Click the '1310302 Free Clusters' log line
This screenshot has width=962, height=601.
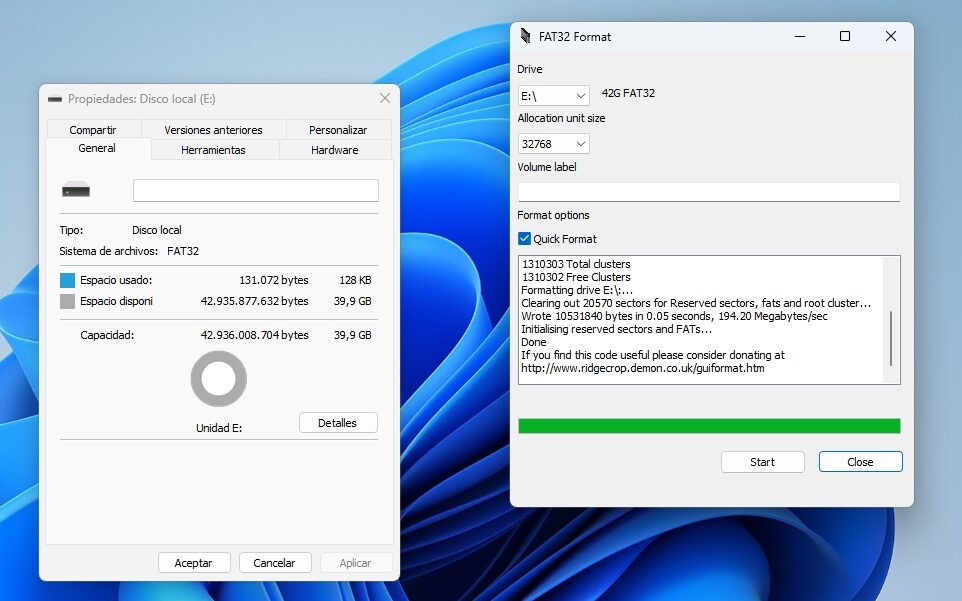pos(576,277)
